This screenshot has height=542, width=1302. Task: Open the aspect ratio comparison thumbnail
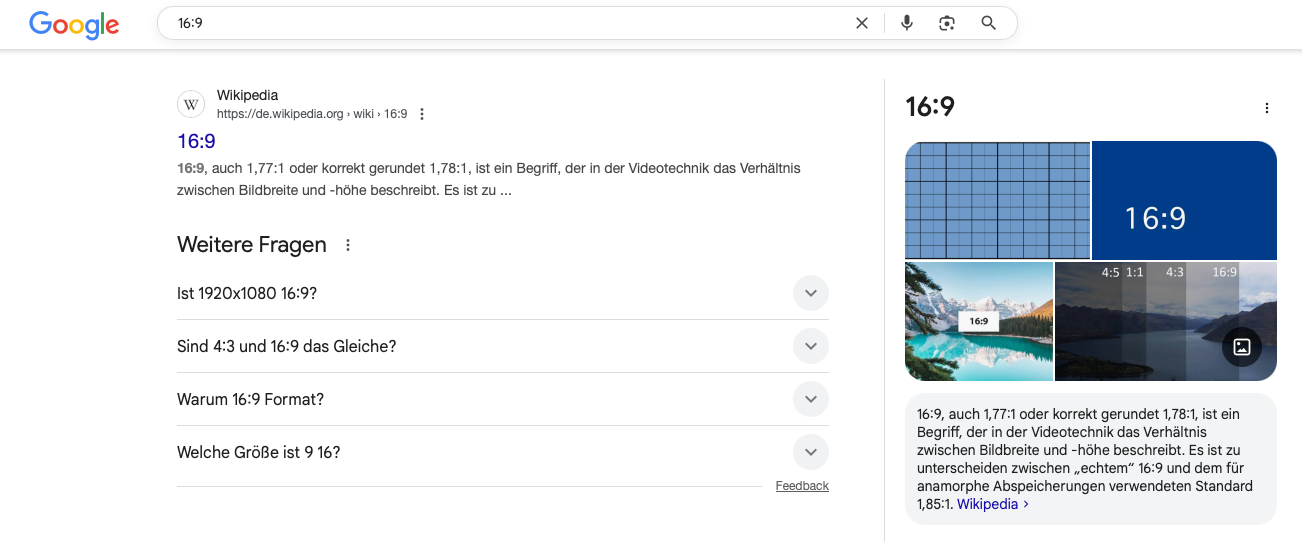point(1166,321)
